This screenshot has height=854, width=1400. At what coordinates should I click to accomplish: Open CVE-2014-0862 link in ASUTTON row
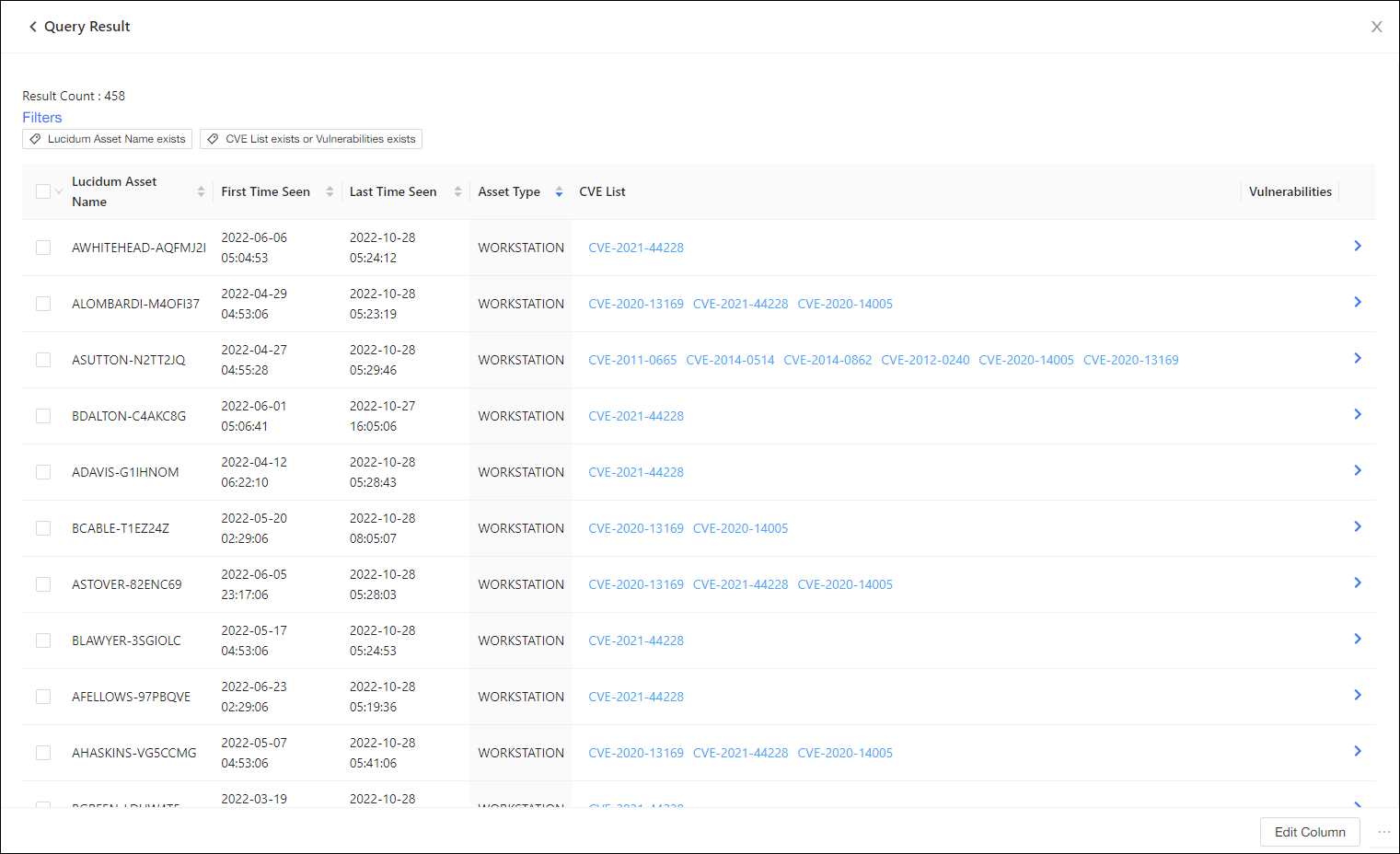click(827, 360)
